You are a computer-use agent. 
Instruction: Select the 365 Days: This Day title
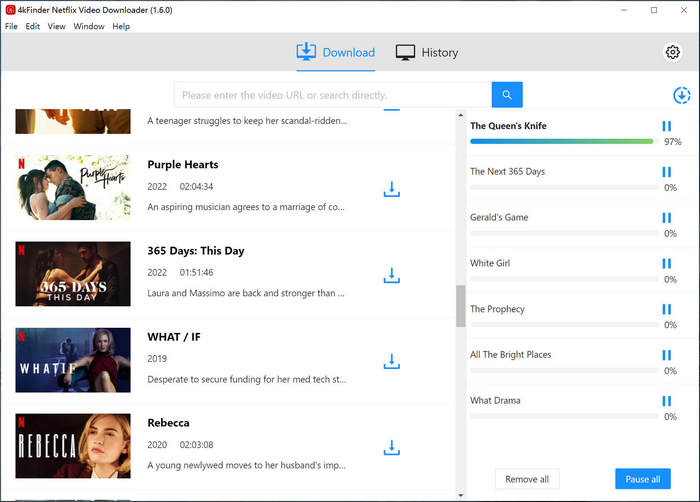pyautogui.click(x=196, y=251)
